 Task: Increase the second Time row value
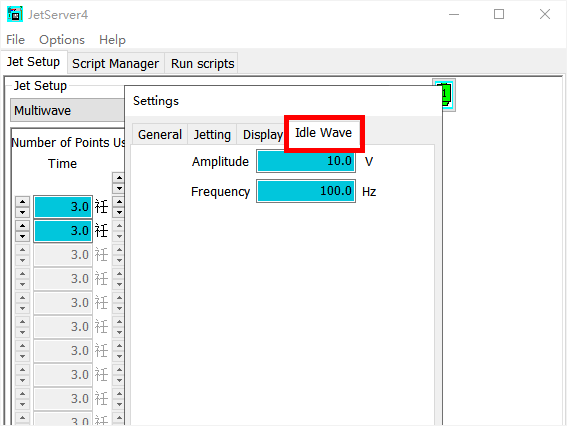[22, 226]
